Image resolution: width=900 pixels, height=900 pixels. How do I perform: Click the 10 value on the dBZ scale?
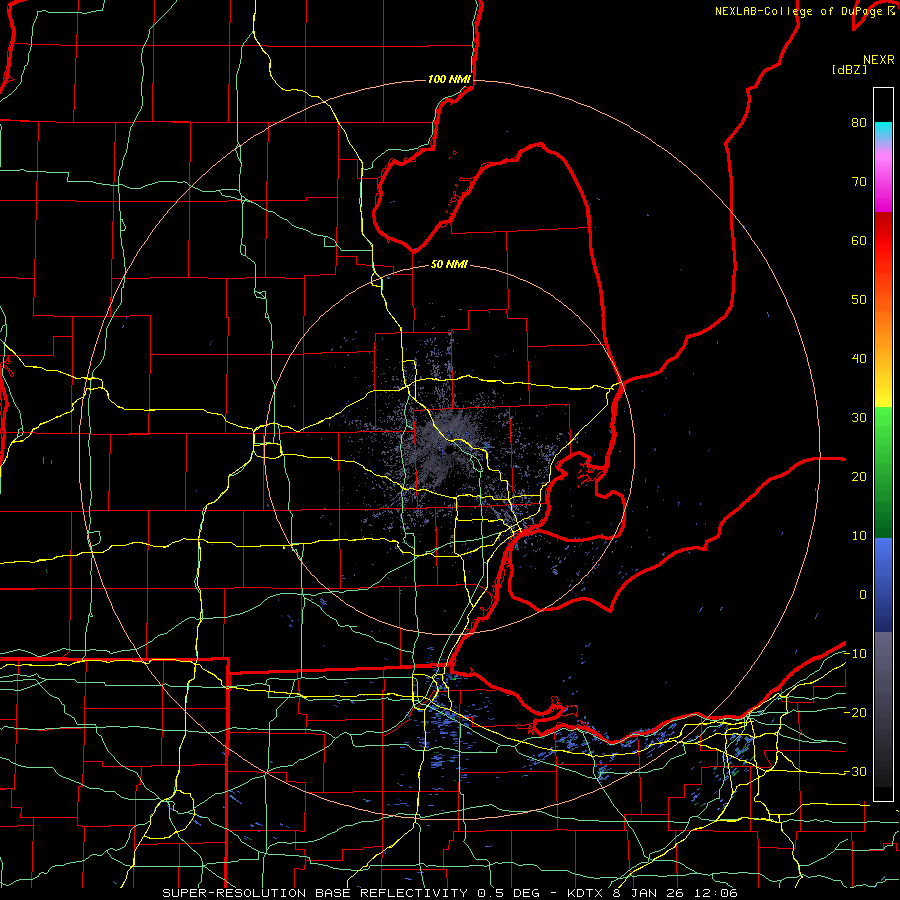click(x=859, y=536)
